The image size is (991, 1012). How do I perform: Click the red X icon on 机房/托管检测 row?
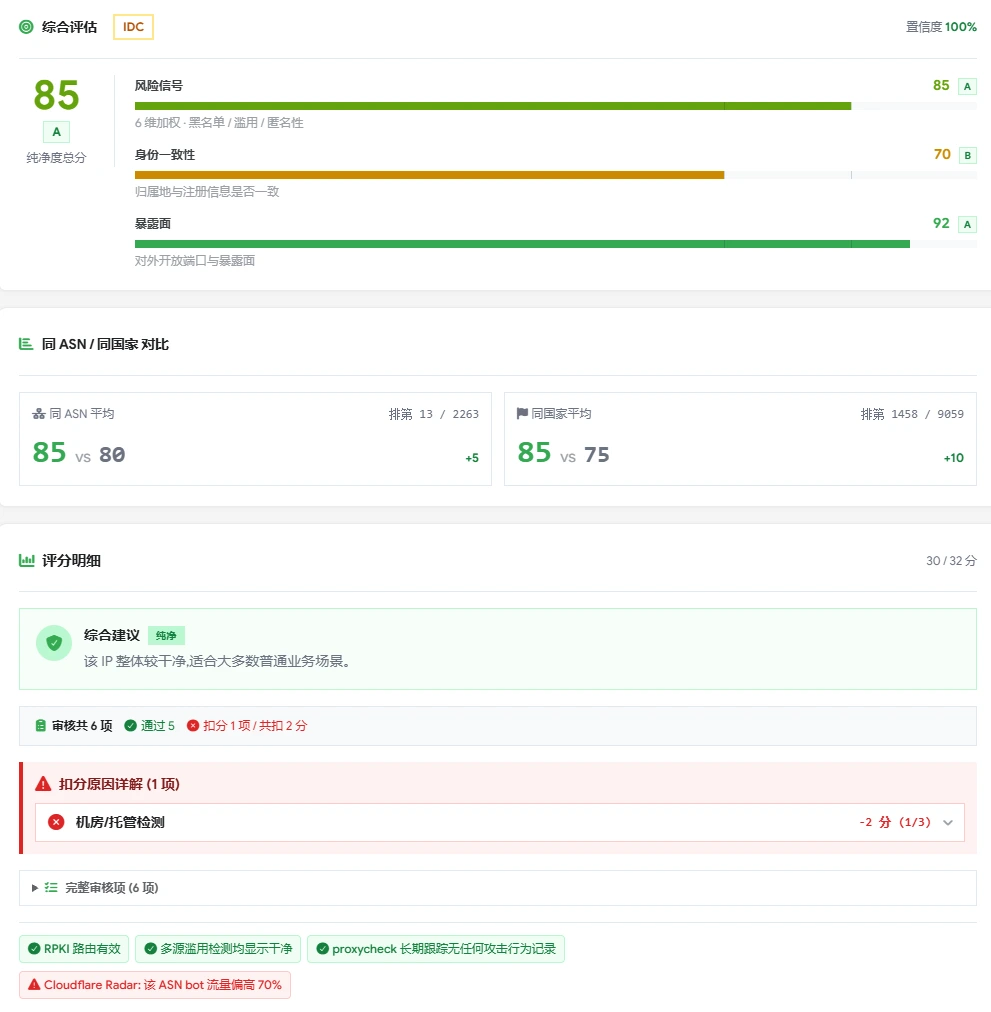56,822
